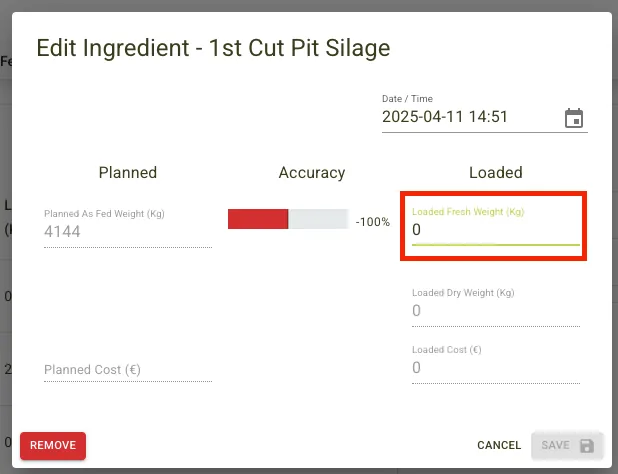Click the floppy disk save icon
618x474 pixels.
(587, 446)
